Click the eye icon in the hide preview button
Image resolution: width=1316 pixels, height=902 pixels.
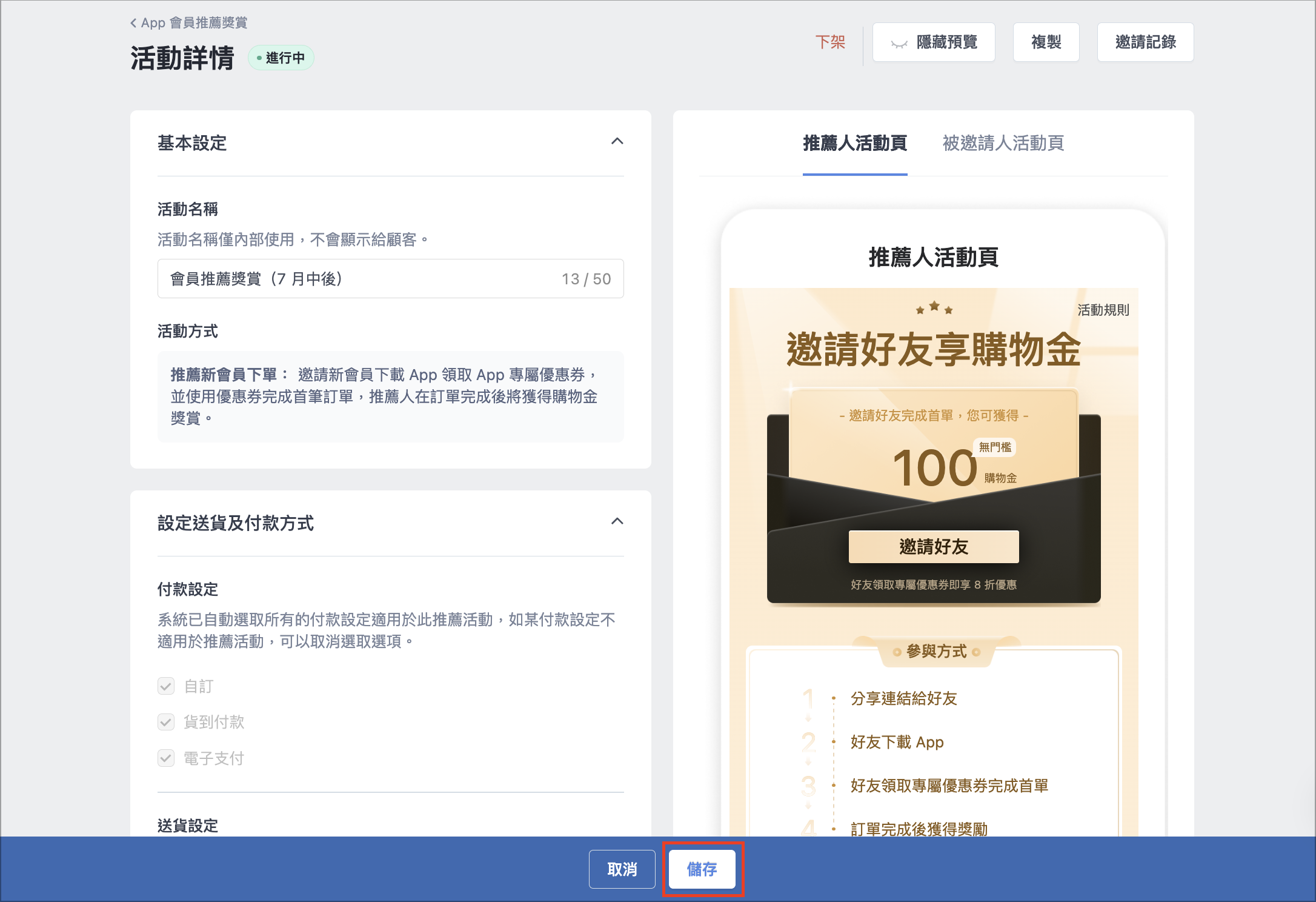point(899,43)
